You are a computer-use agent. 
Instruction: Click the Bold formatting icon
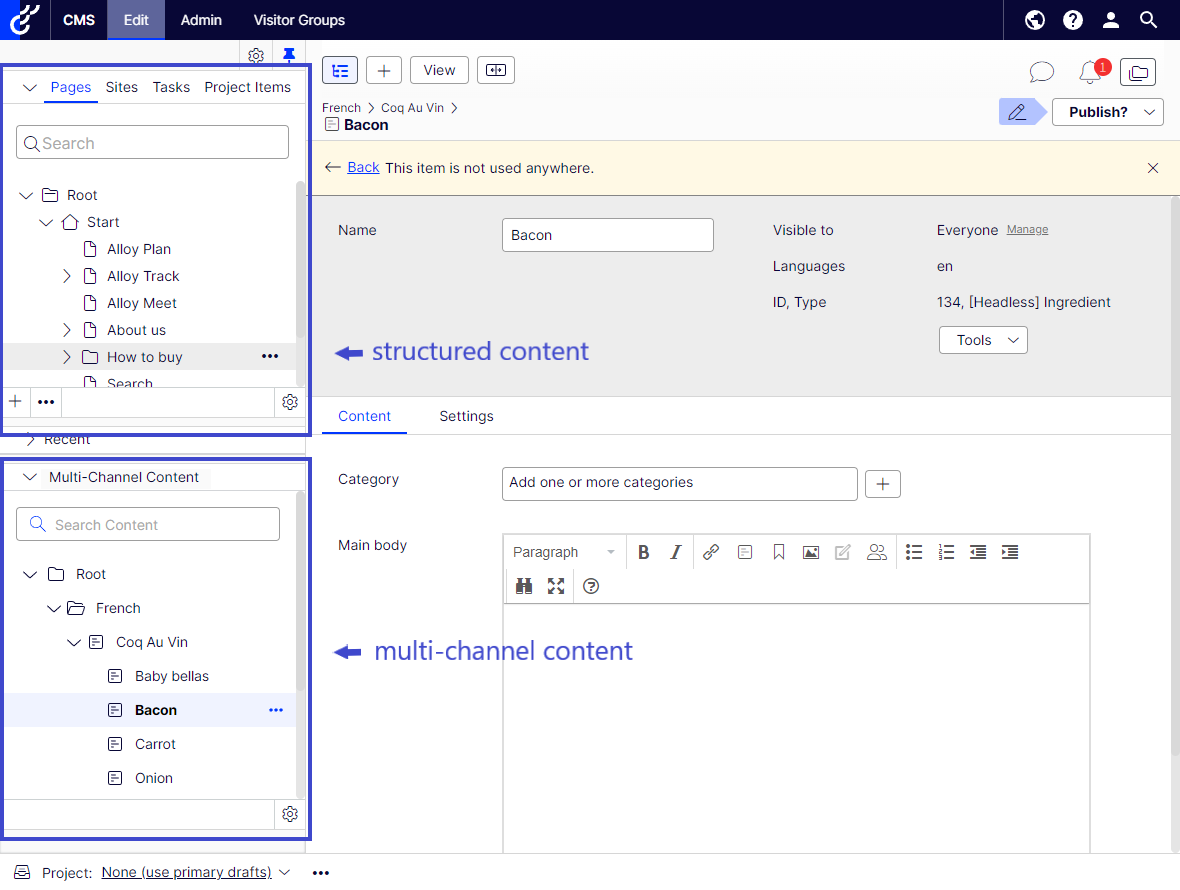(644, 552)
